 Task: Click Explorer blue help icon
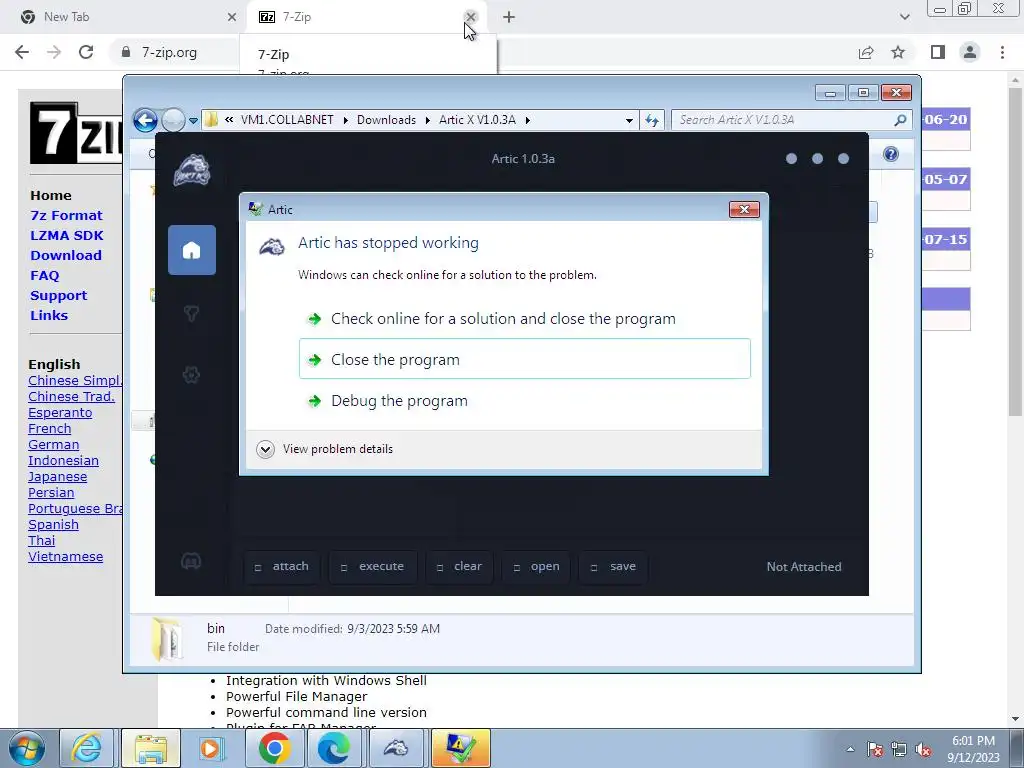click(x=891, y=154)
